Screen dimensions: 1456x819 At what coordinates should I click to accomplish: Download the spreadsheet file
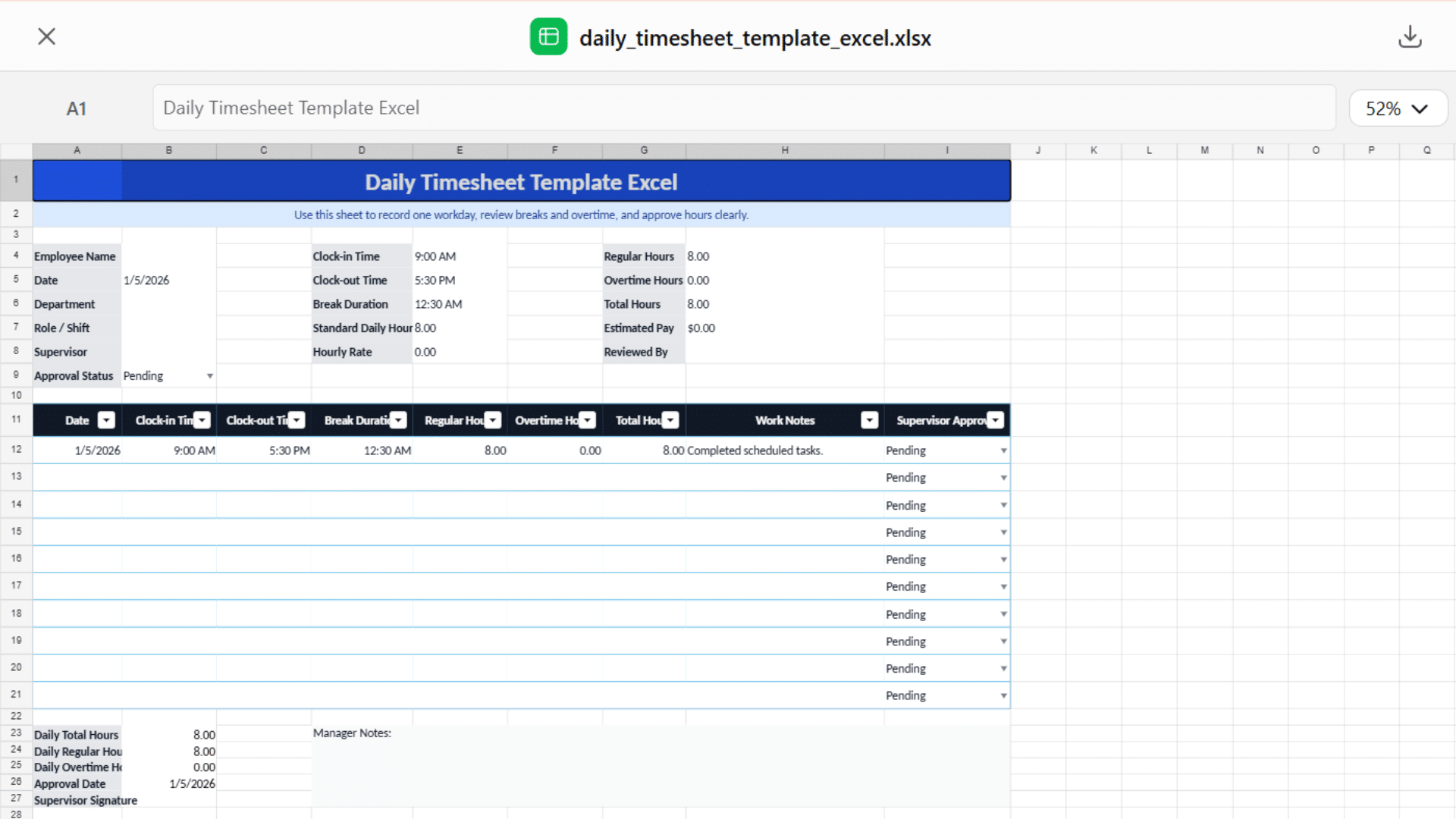point(1410,36)
